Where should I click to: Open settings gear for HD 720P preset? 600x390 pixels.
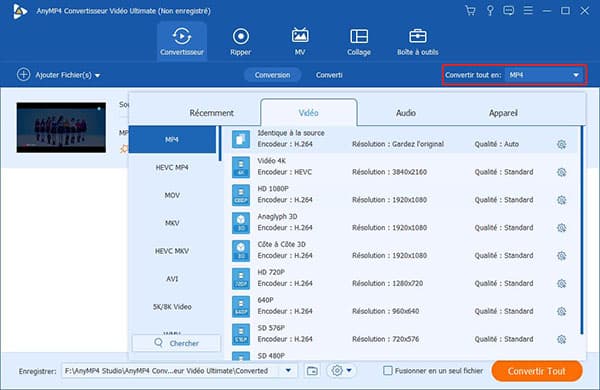(561, 284)
